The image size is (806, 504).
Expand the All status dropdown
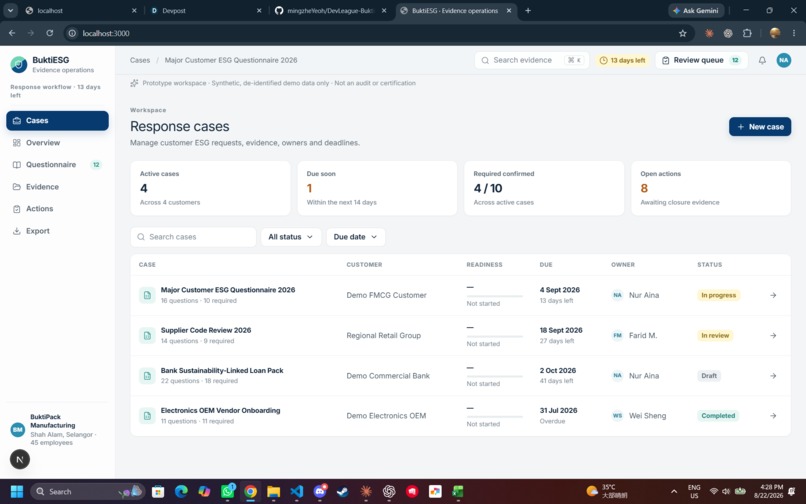click(x=291, y=237)
